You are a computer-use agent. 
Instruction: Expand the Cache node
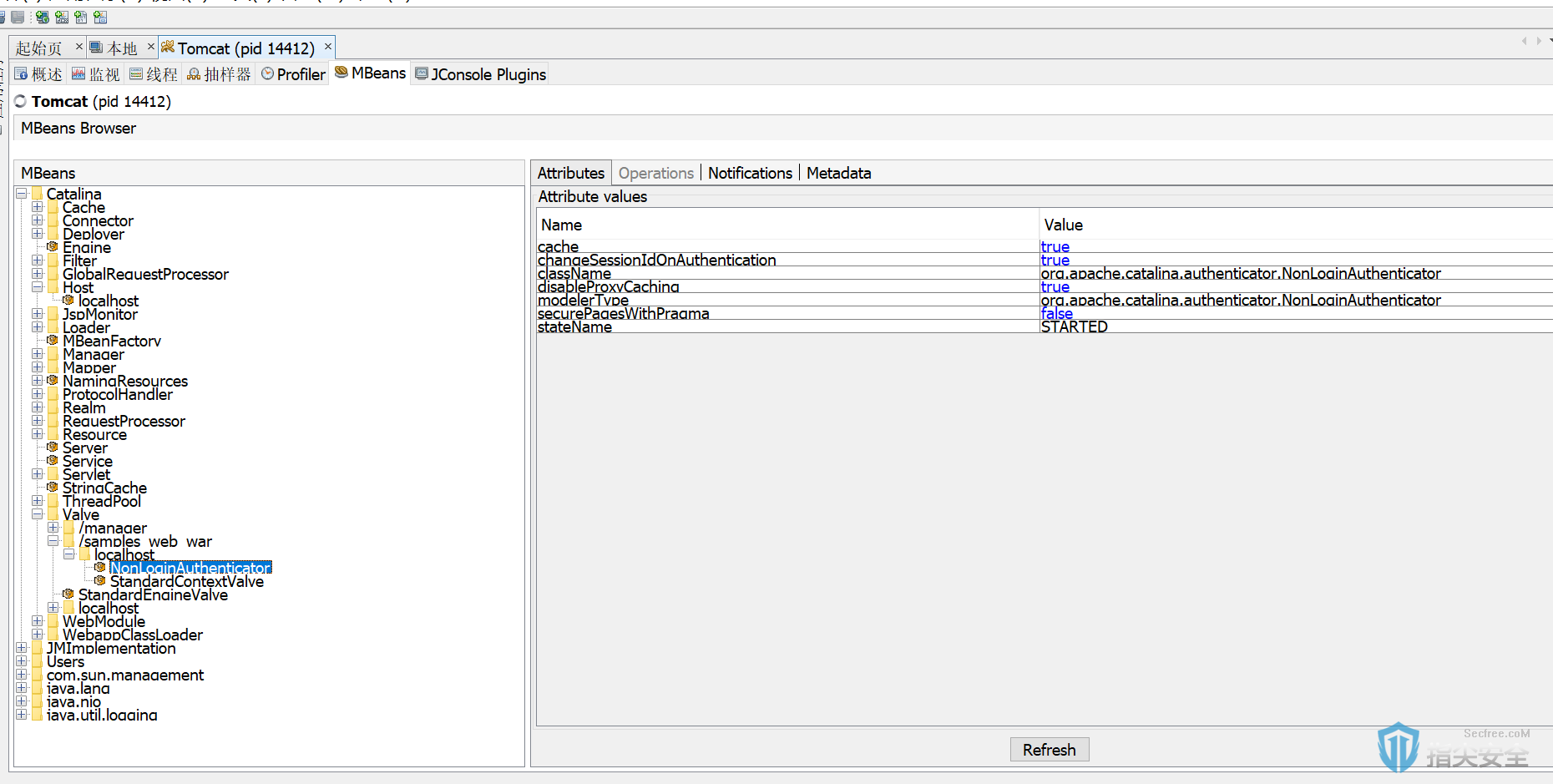point(38,207)
